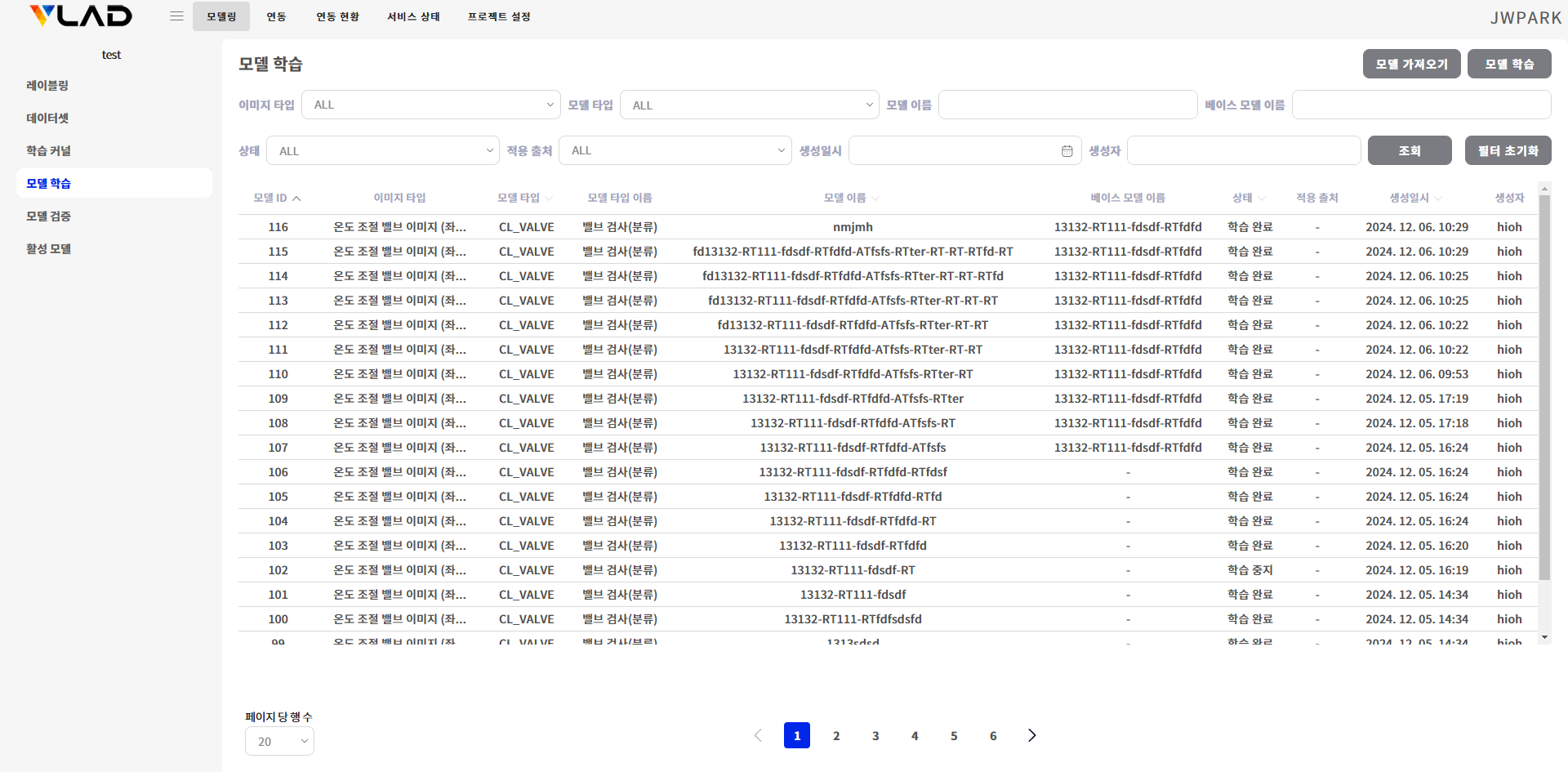Open 모델 타입 filter dropdown

pos(750,105)
